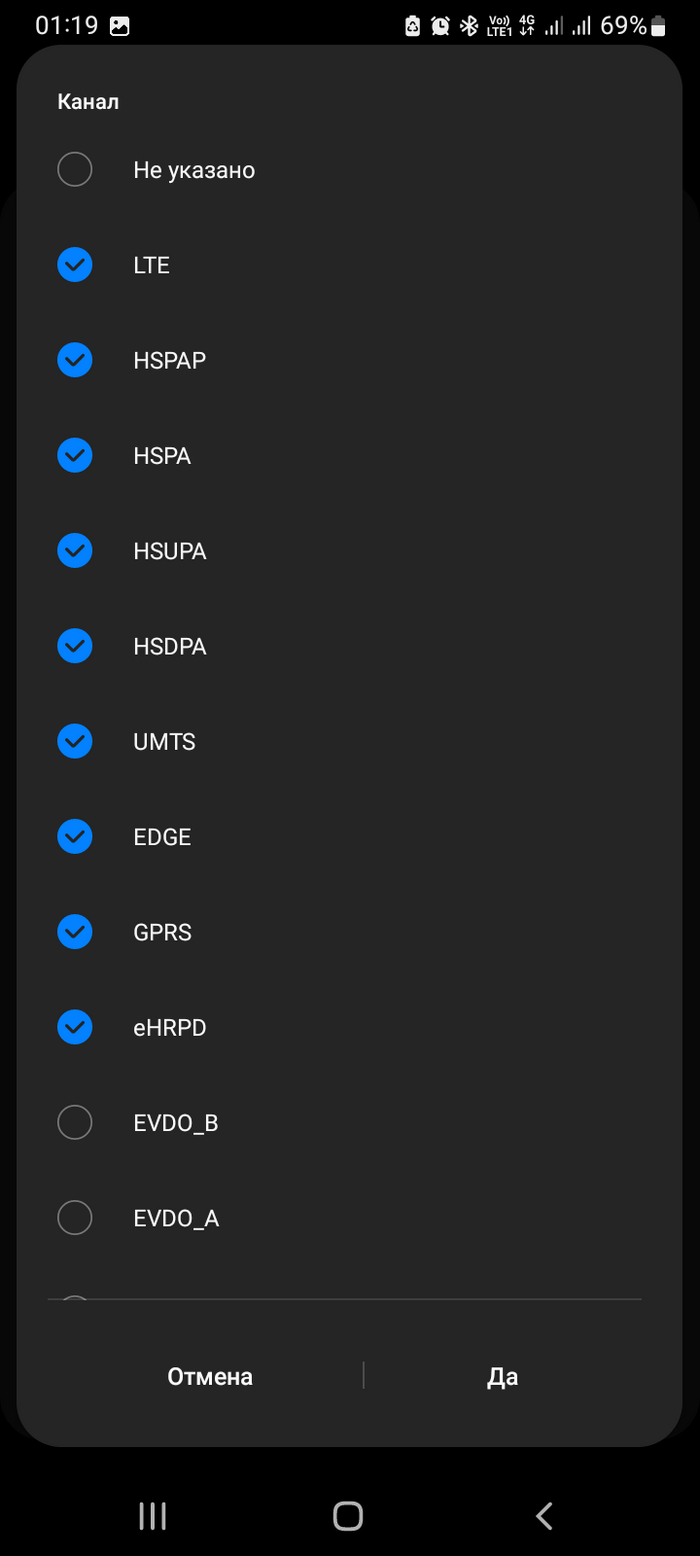The image size is (700, 1556).
Task: Toggle the EDGE checkbox off
Action: pos(75,836)
